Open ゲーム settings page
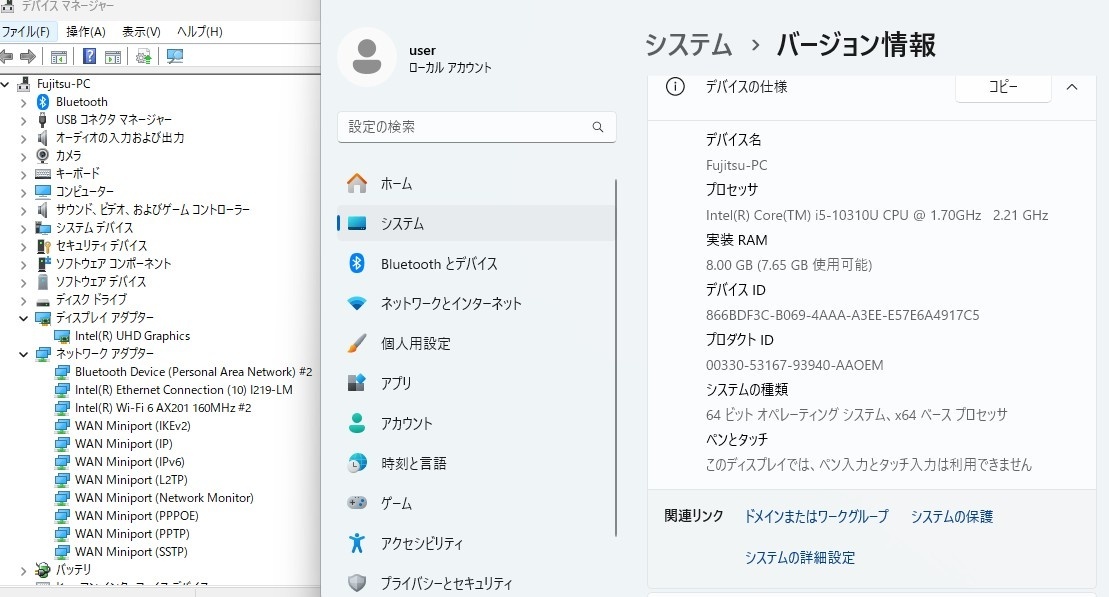Screen dimensions: 1109x597 click(476, 504)
